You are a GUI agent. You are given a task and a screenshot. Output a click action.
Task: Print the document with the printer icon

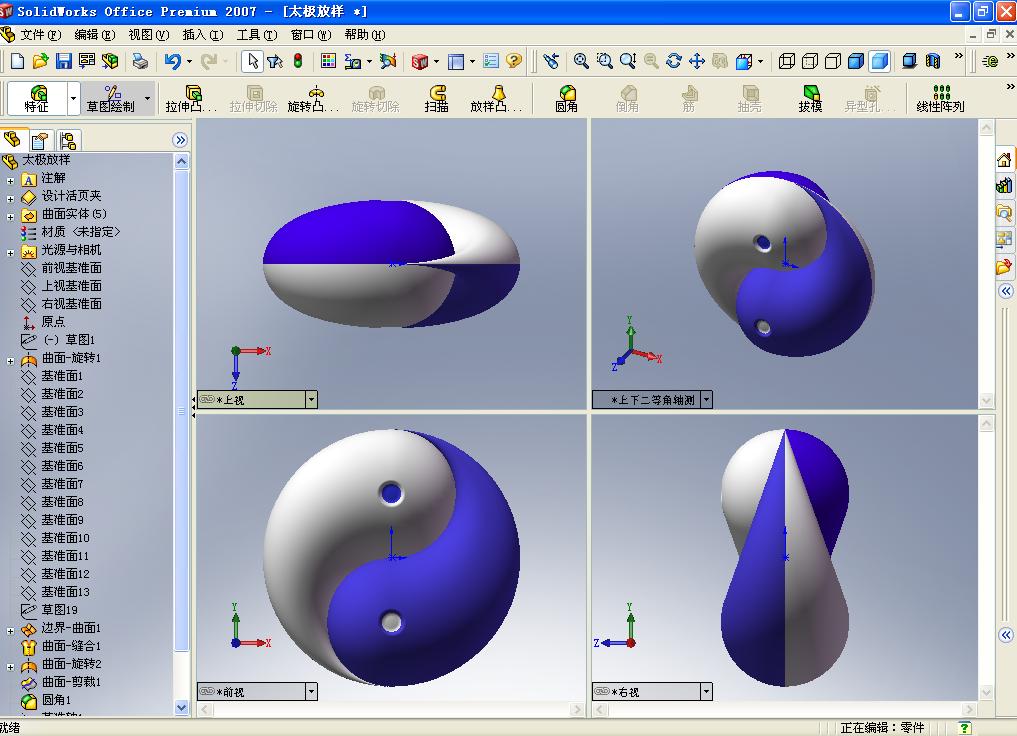coord(140,61)
